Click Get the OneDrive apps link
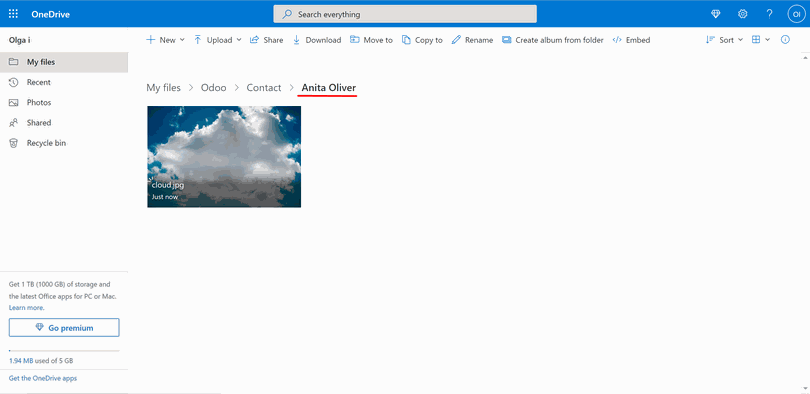The height and width of the screenshot is (394, 810). 43,378
